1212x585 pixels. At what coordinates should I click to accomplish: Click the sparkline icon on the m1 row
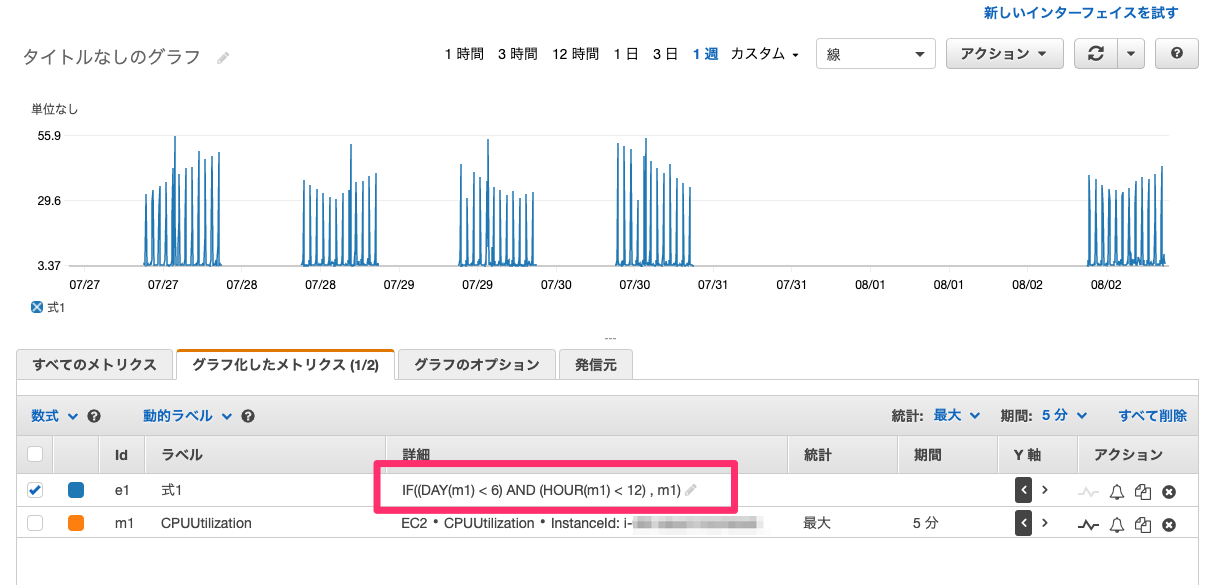1088,523
